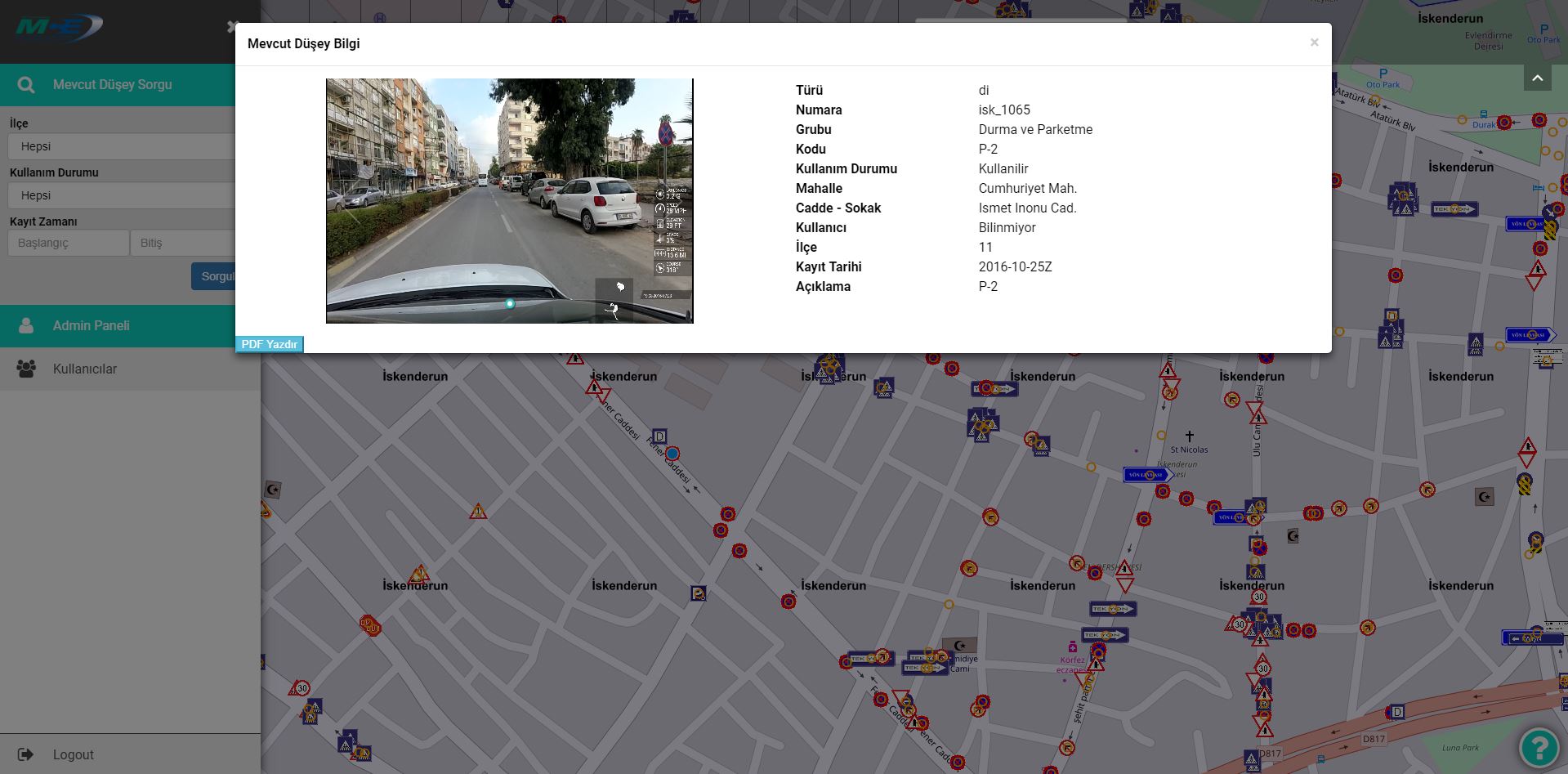Click the Admin Paneli user icon
The image size is (1568, 774).
tap(26, 325)
